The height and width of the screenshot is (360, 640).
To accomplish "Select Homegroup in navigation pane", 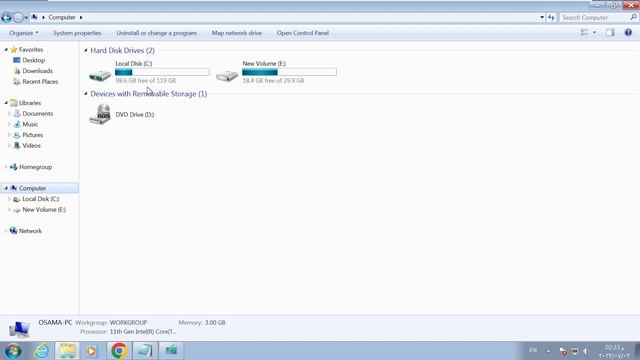I will [x=35, y=167].
